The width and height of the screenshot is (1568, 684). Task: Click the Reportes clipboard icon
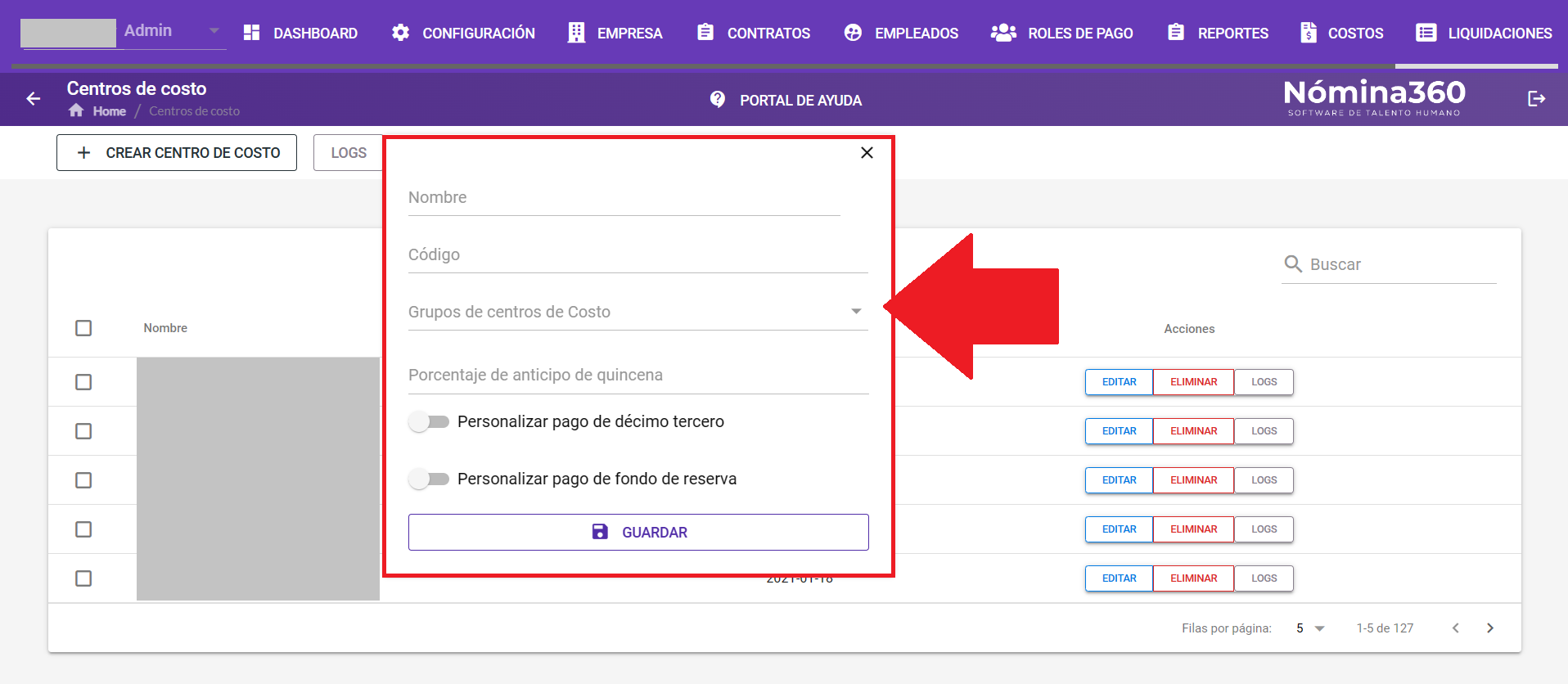[x=1176, y=32]
